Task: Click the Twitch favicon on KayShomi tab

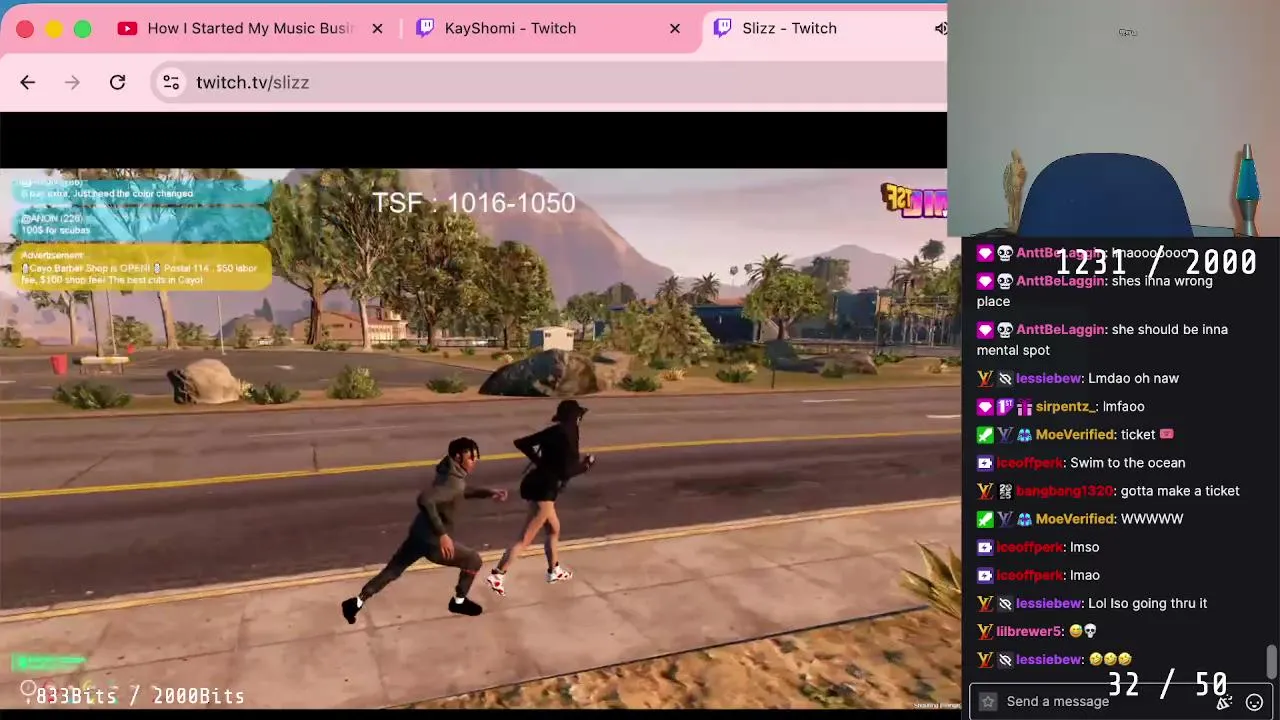Action: [x=425, y=28]
